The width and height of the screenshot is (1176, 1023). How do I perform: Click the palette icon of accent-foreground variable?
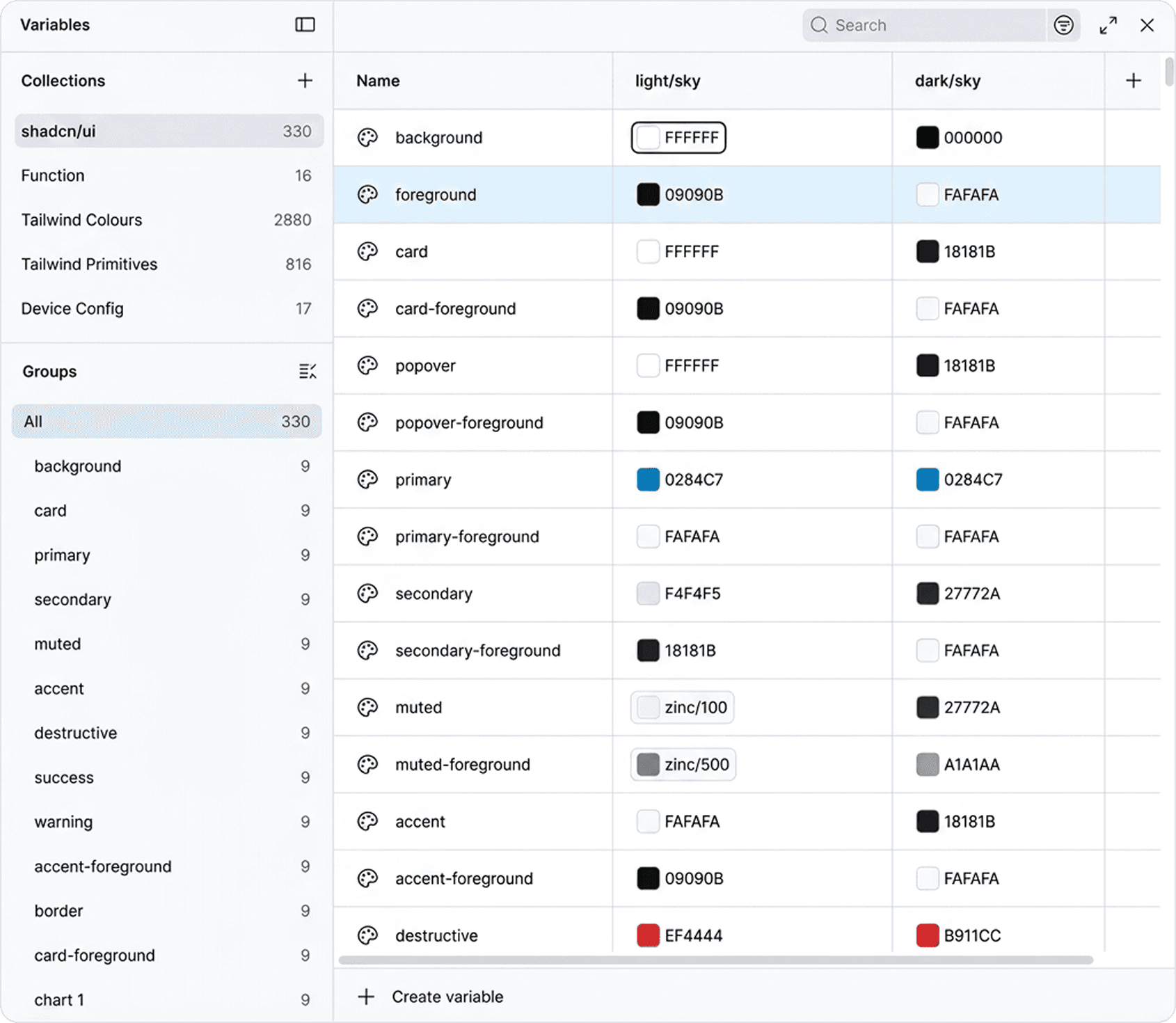coord(367,879)
